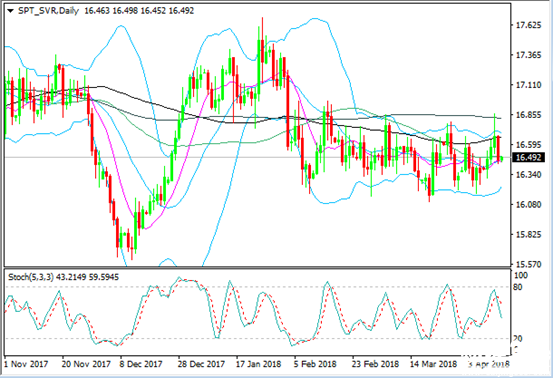Click the 16.855 price axis label

coord(528,115)
